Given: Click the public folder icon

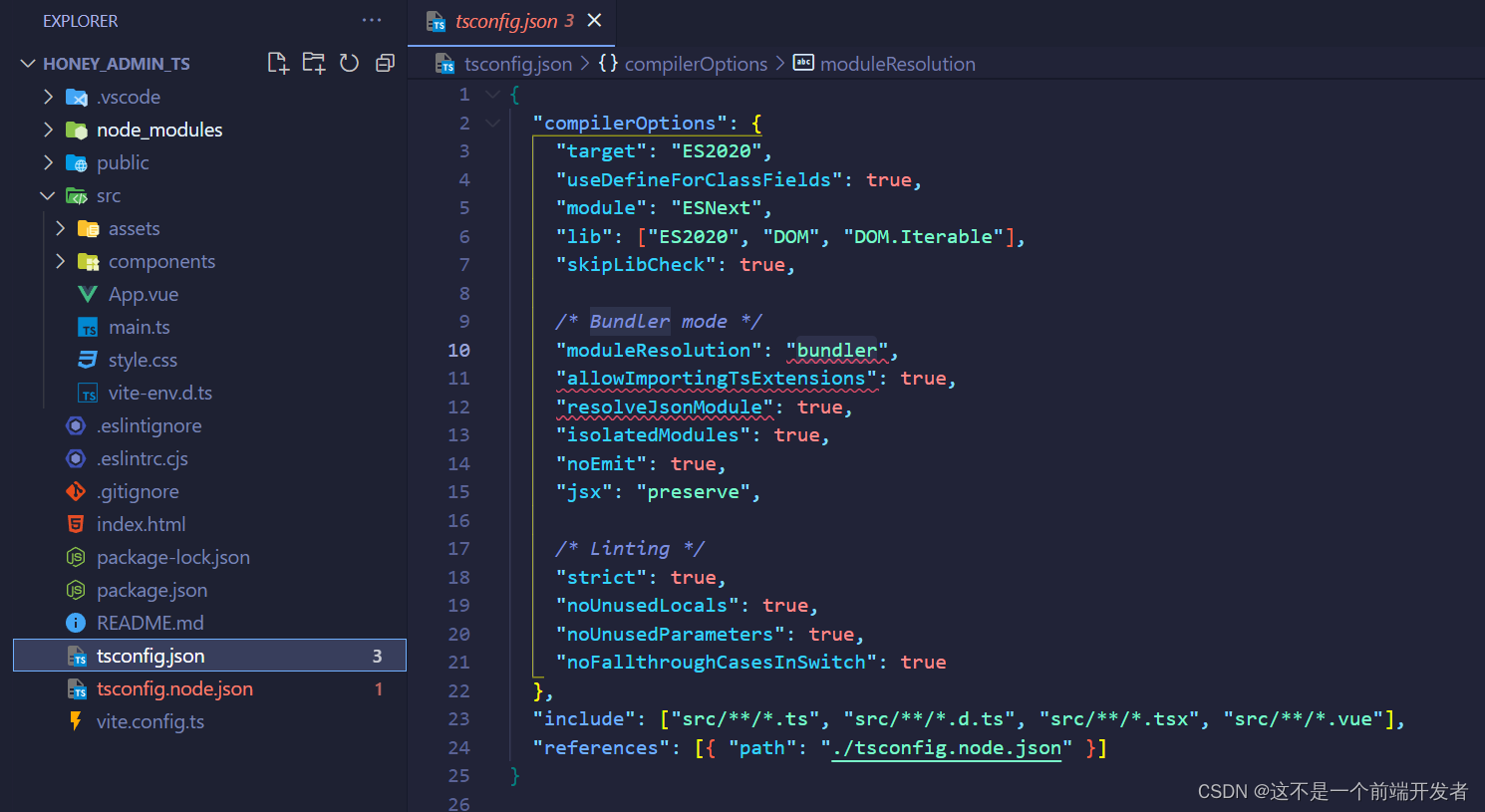Looking at the screenshot, I should click(77, 163).
